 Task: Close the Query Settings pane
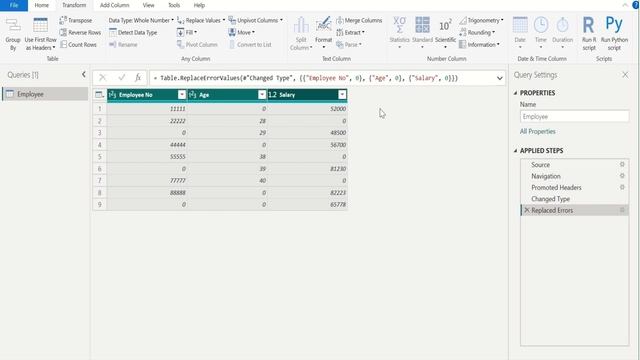pos(625,75)
